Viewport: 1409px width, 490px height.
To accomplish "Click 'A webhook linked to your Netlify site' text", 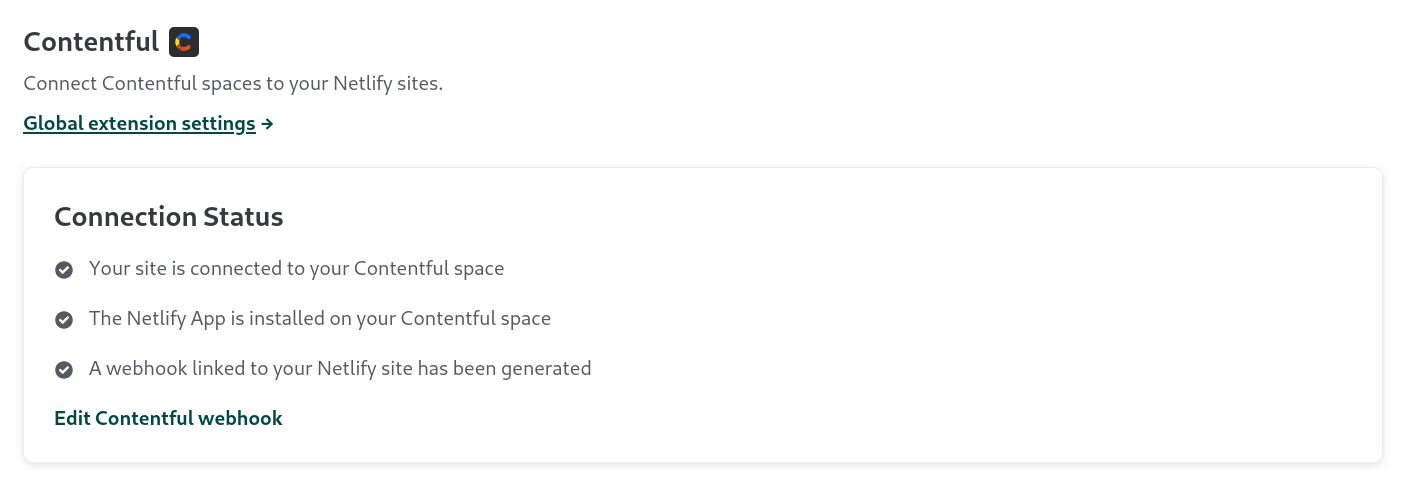I will click(339, 369).
